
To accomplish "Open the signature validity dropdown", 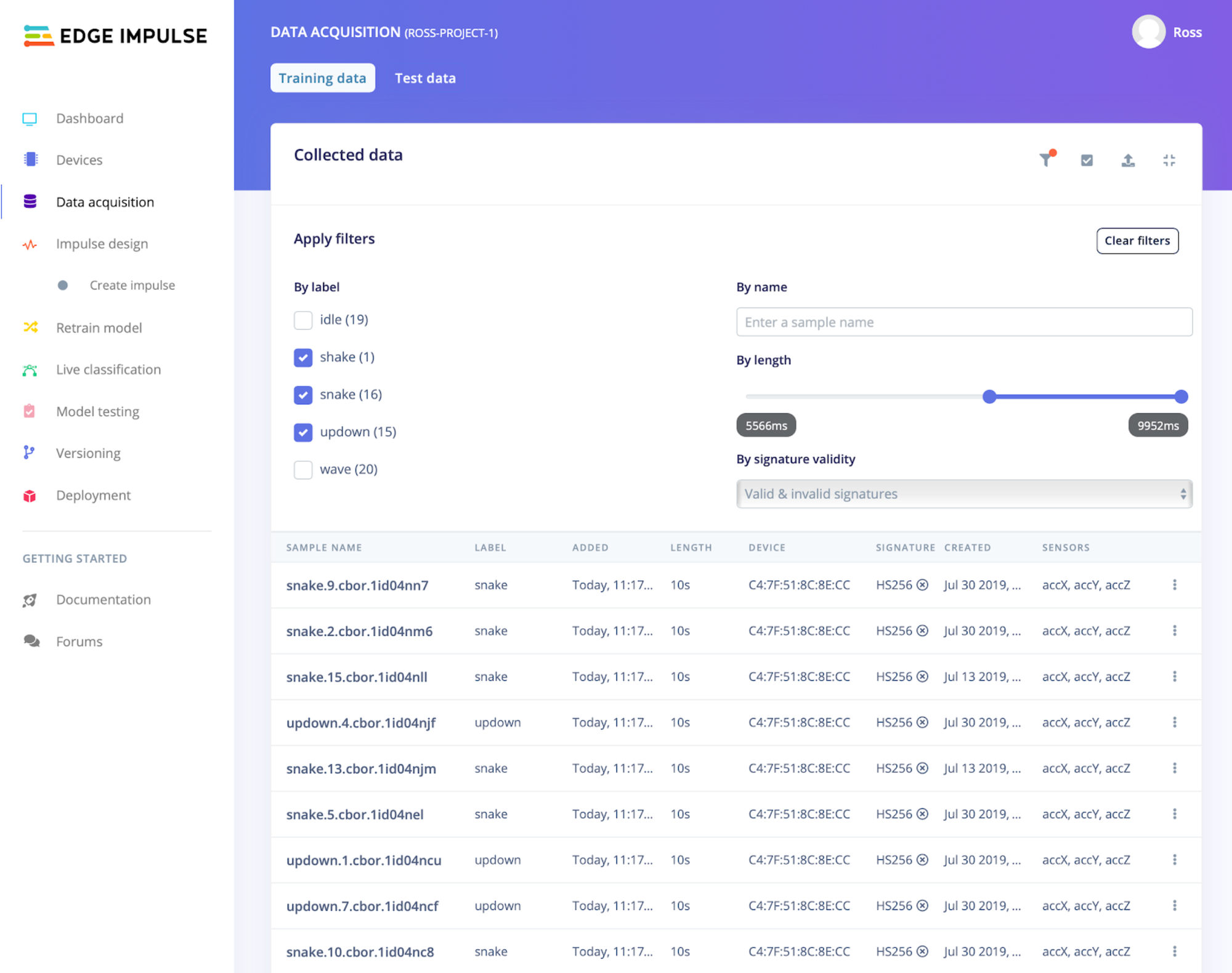I will [963, 494].
